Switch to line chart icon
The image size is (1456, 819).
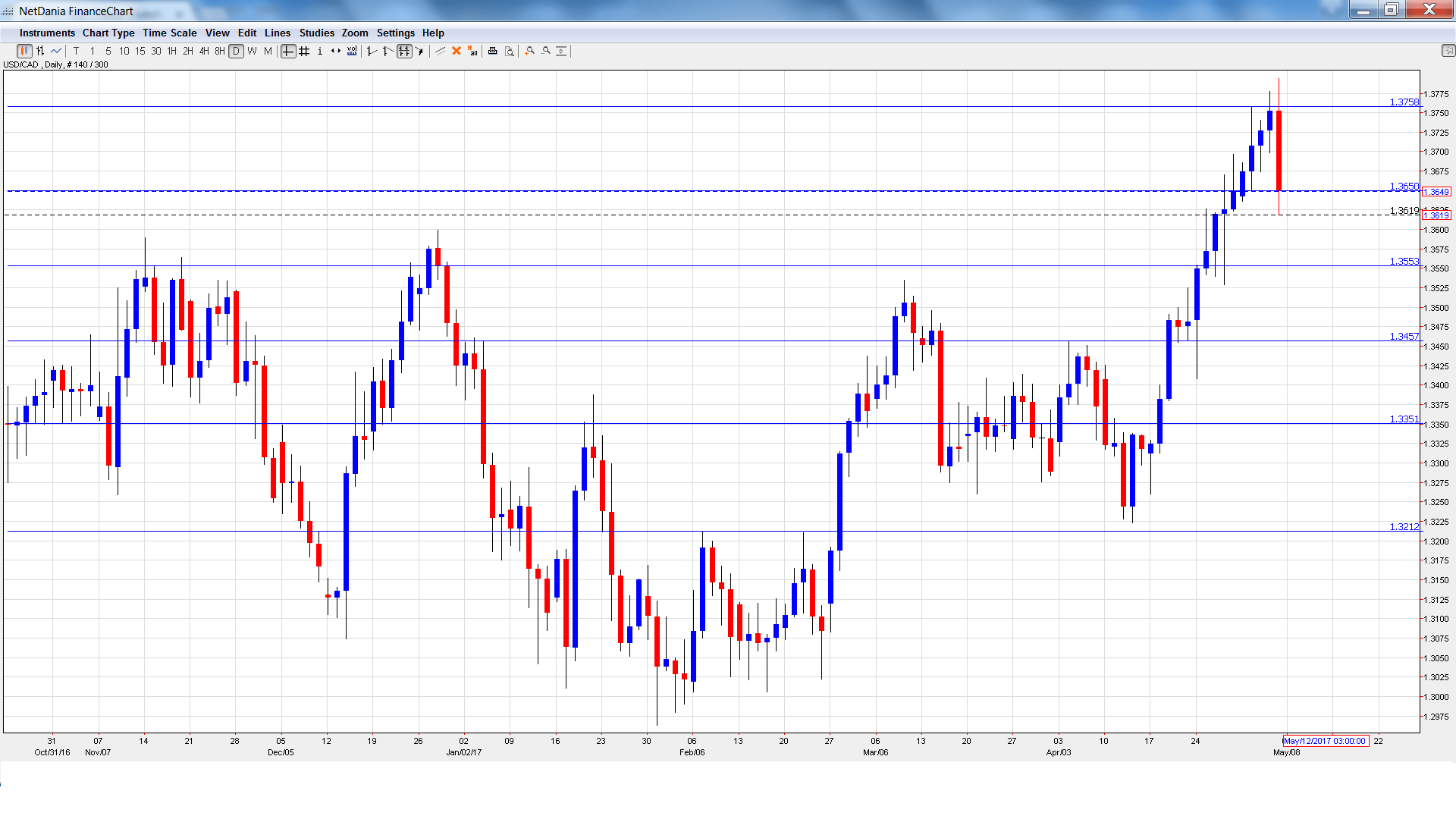[x=56, y=51]
